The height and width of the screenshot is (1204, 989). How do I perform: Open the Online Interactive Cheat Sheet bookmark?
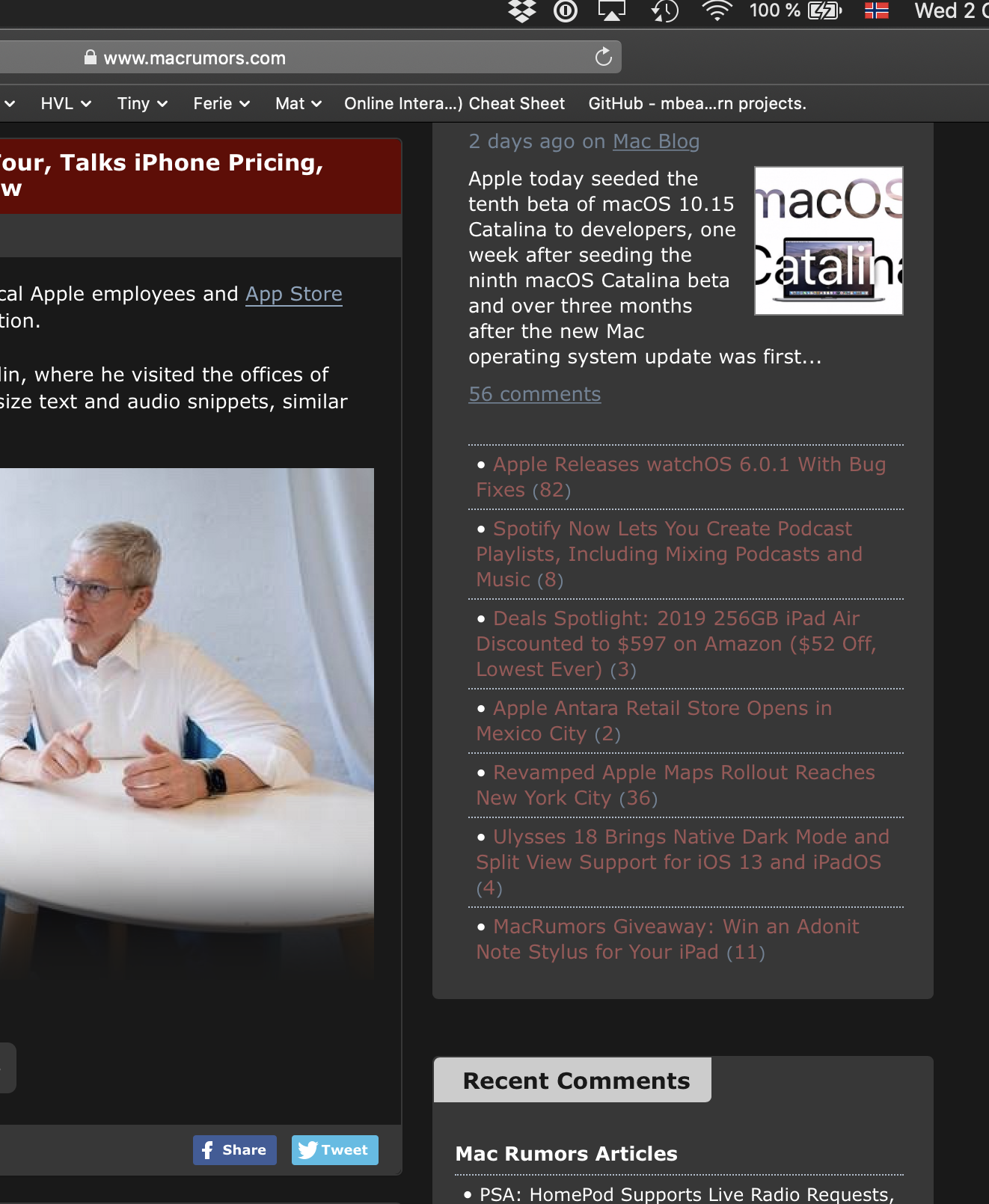click(x=454, y=104)
